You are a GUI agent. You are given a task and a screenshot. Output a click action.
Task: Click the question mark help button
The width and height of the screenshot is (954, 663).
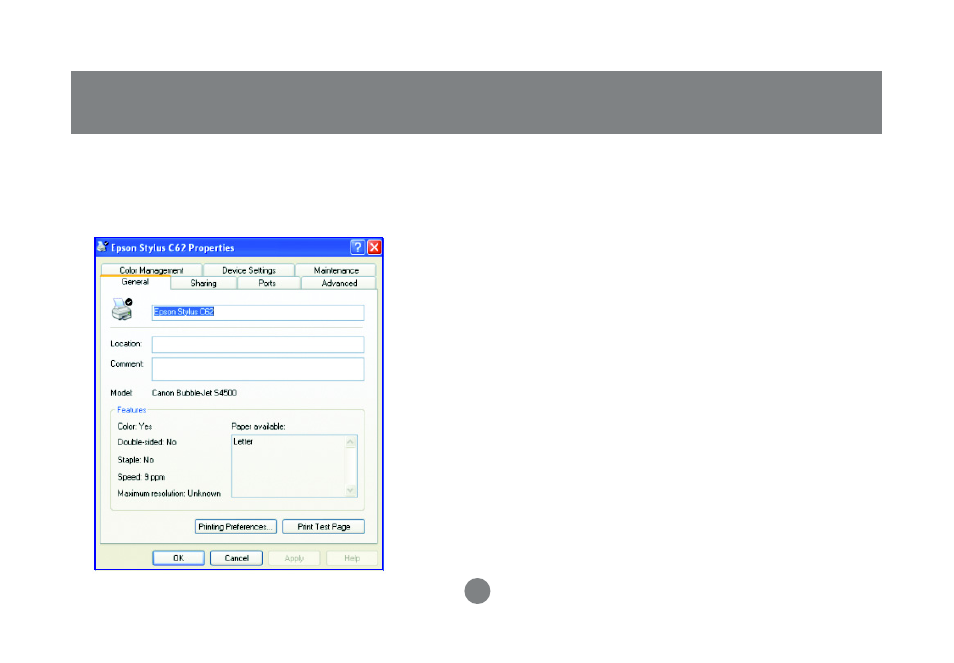tap(358, 247)
